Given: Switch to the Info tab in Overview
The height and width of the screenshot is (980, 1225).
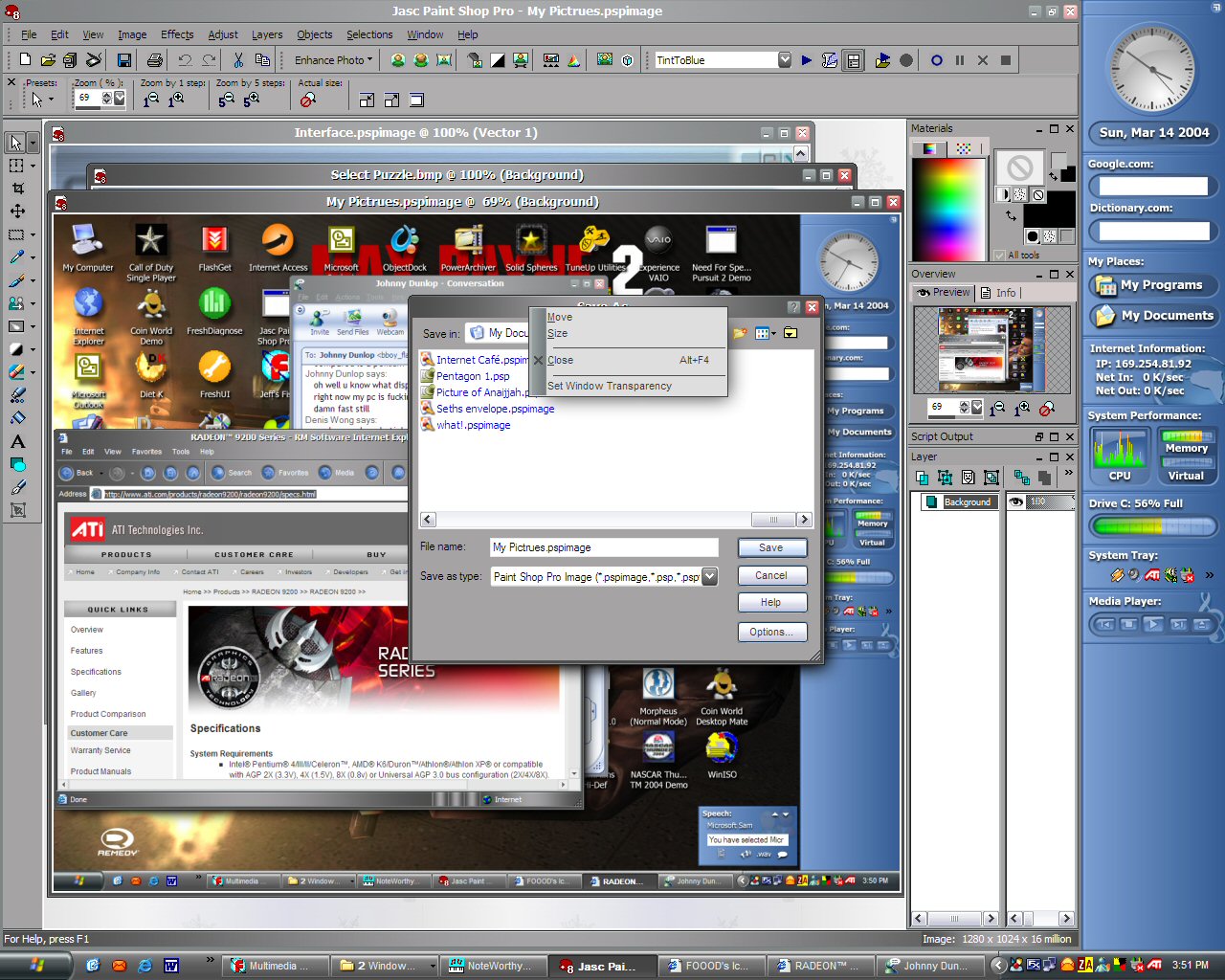Looking at the screenshot, I should 1000,293.
